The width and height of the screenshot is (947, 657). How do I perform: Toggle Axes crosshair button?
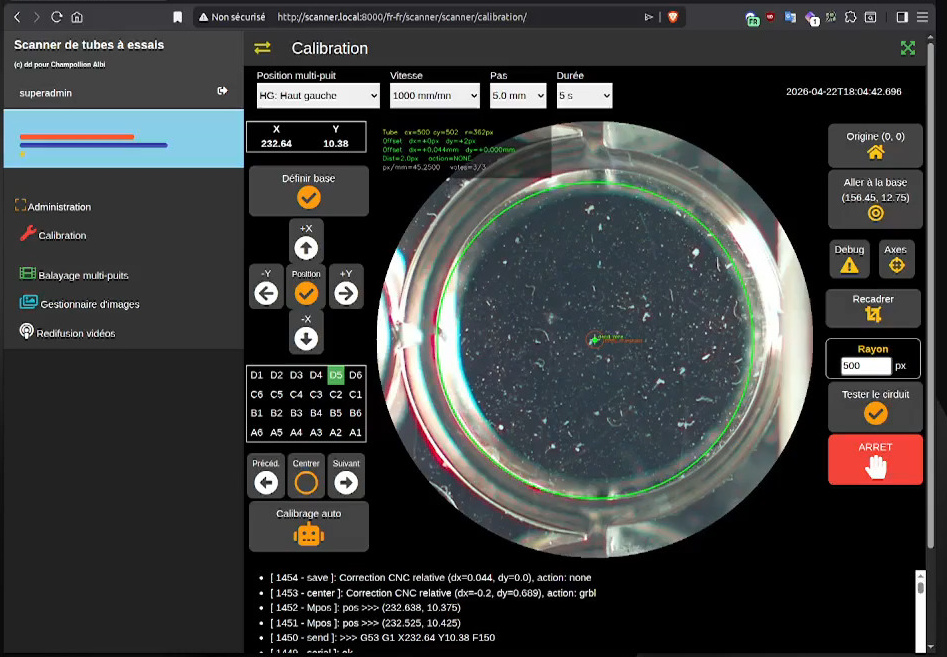(896, 259)
